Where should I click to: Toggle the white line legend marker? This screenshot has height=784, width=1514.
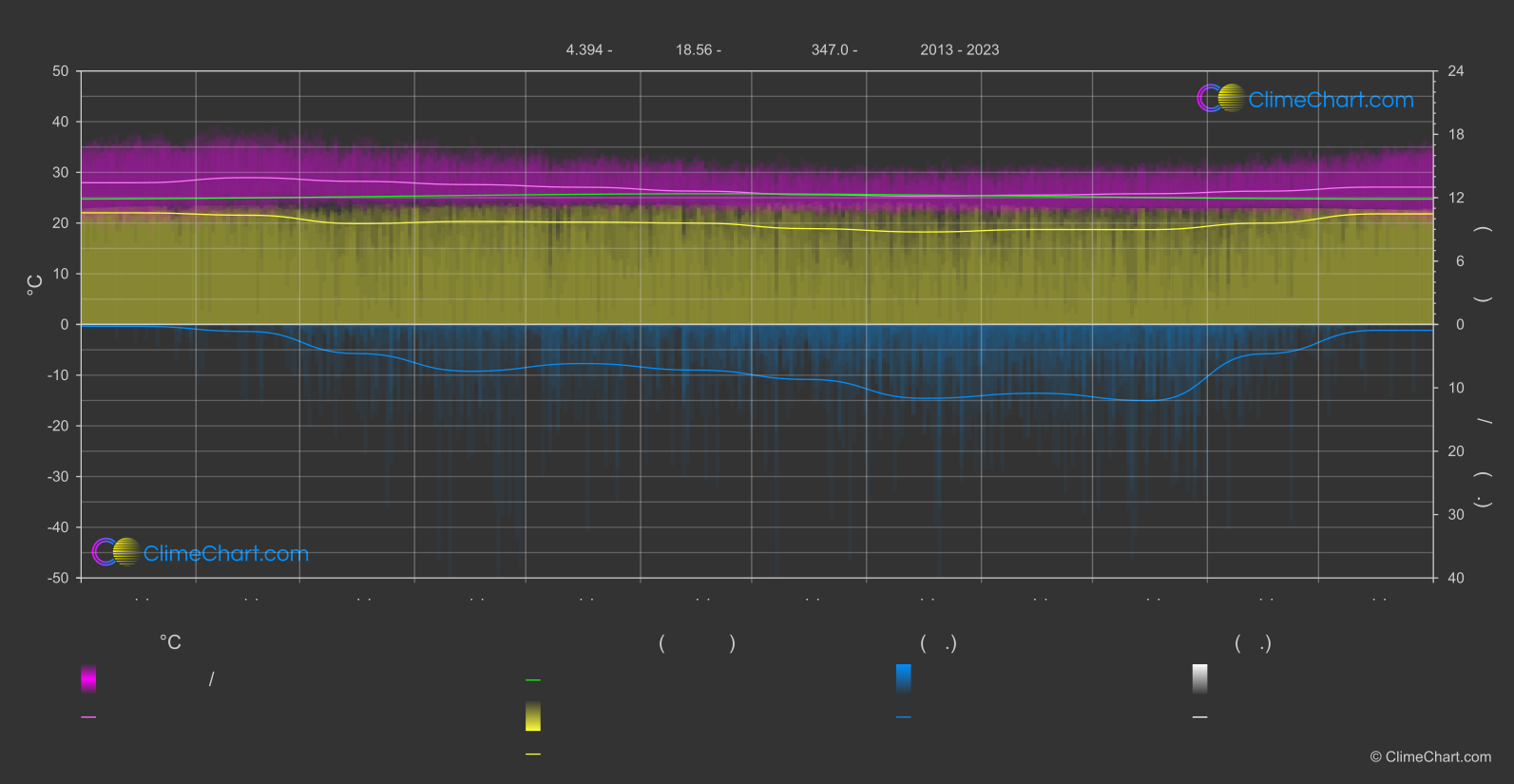coord(1199,717)
